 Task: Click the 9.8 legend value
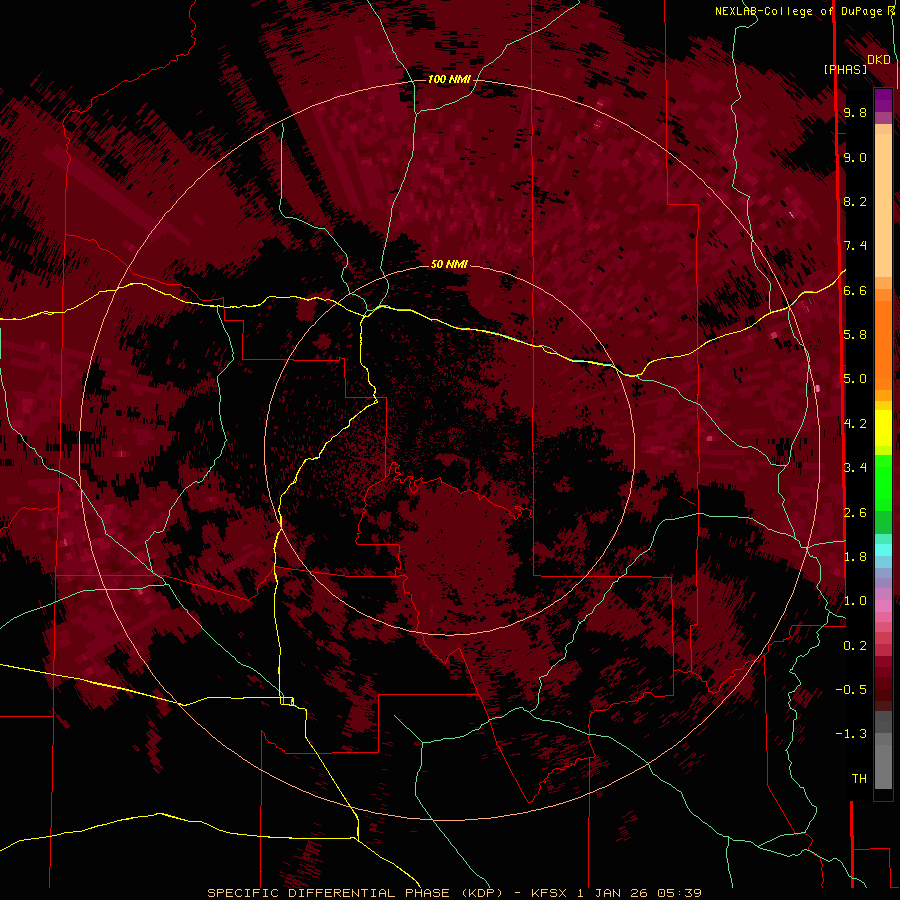(855, 112)
